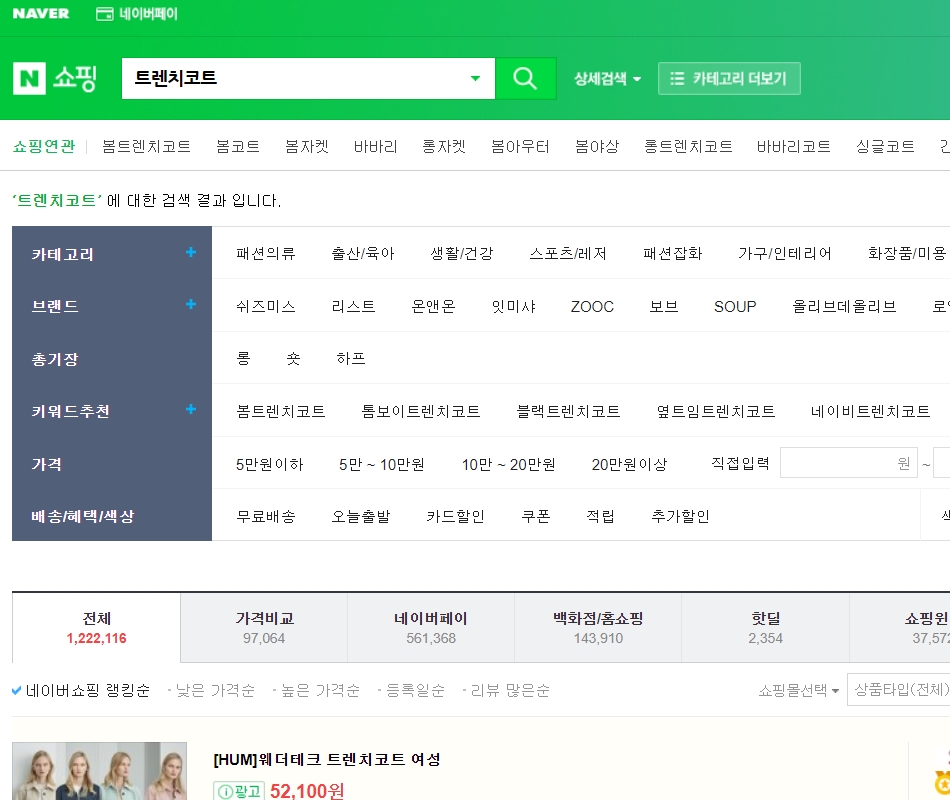Filter price 10만 ~ 20만원
This screenshot has width=950, height=800.
point(508,464)
